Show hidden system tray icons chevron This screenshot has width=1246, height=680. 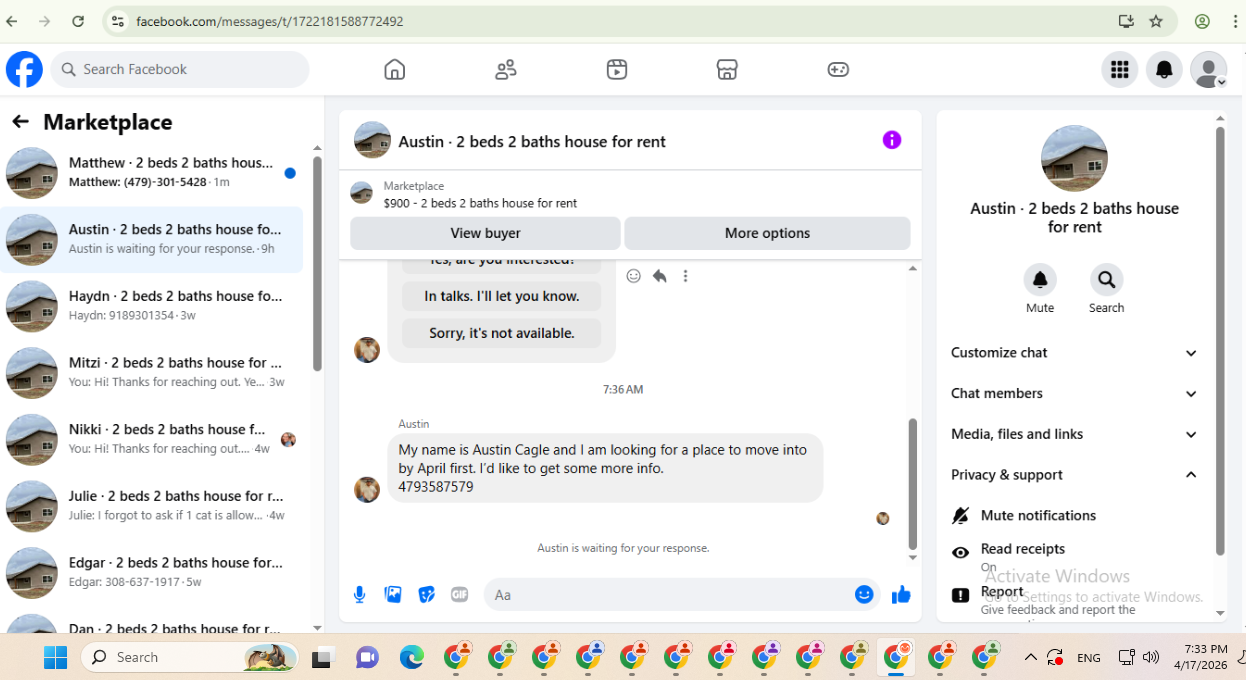pyautogui.click(x=1030, y=657)
